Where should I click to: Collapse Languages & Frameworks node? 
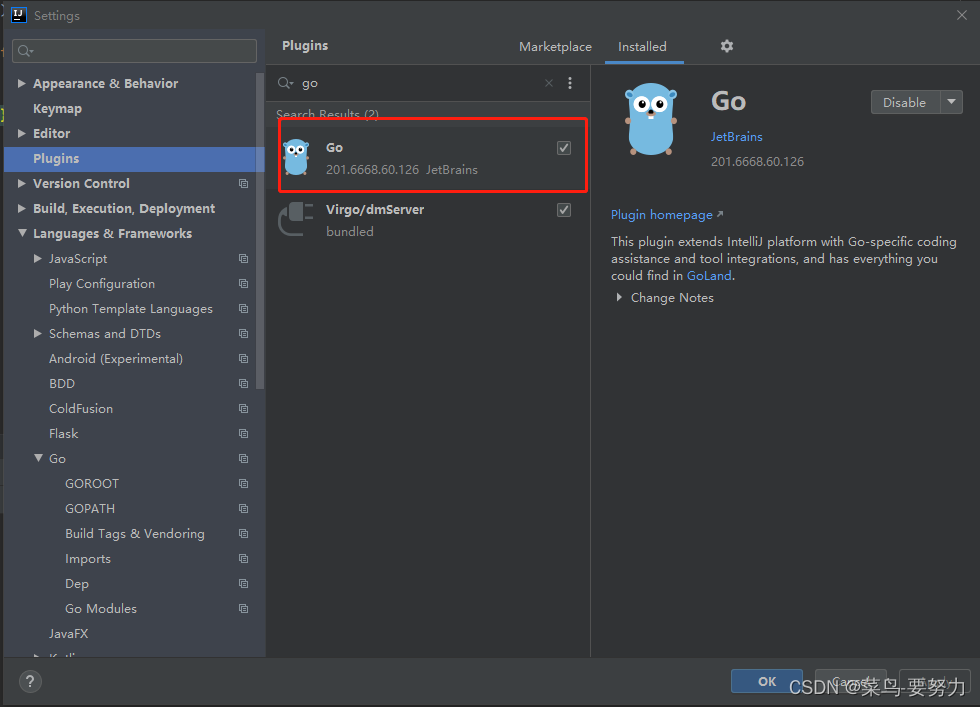click(22, 233)
